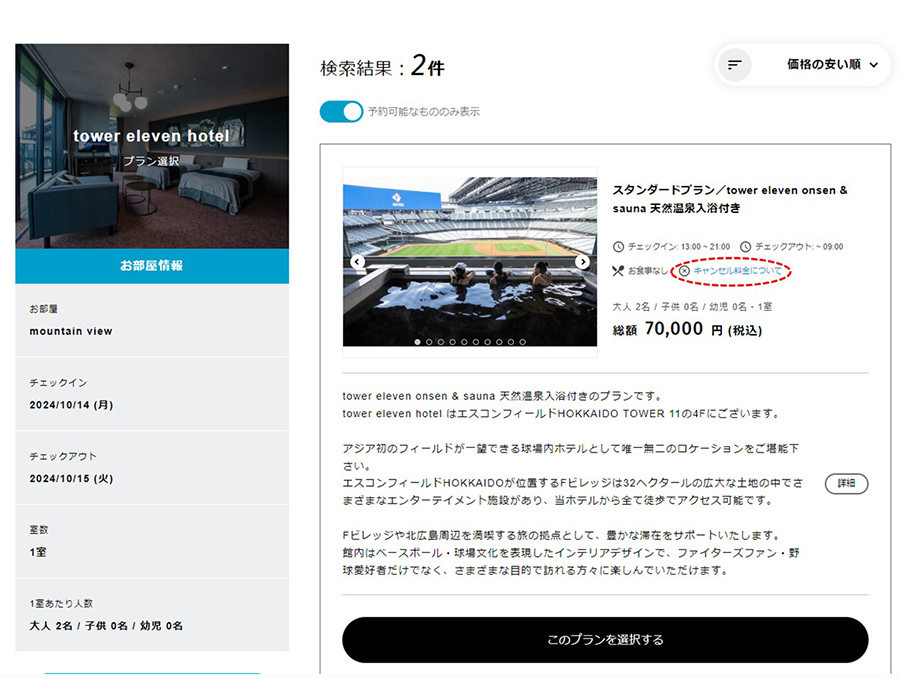Click the お食事なし label
The image size is (900, 679).
pos(647,270)
